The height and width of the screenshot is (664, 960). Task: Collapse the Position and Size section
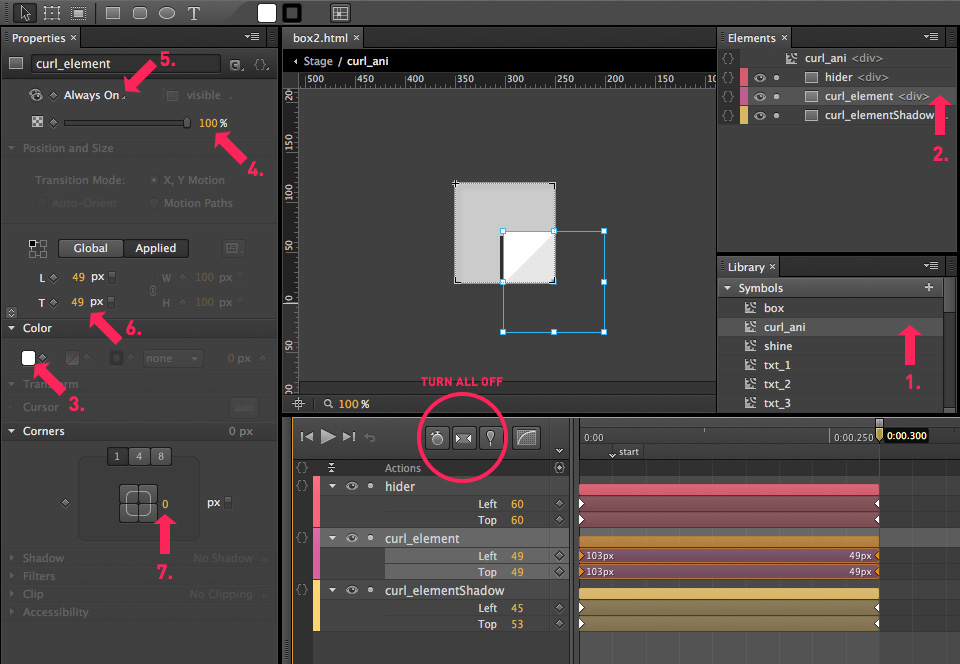pyautogui.click(x=11, y=149)
